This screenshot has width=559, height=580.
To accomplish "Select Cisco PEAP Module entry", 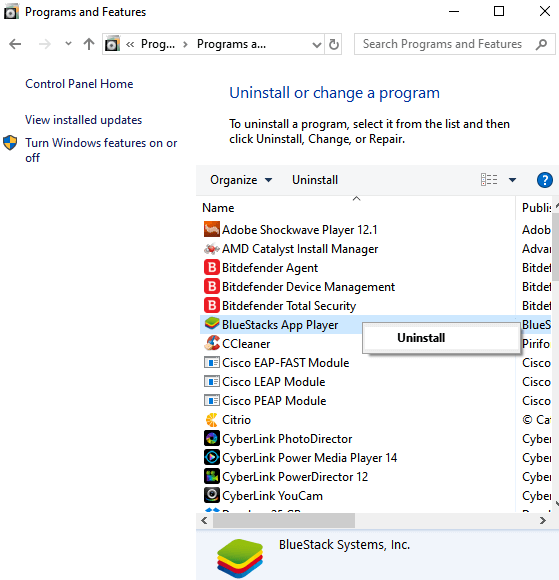I will [x=274, y=401].
